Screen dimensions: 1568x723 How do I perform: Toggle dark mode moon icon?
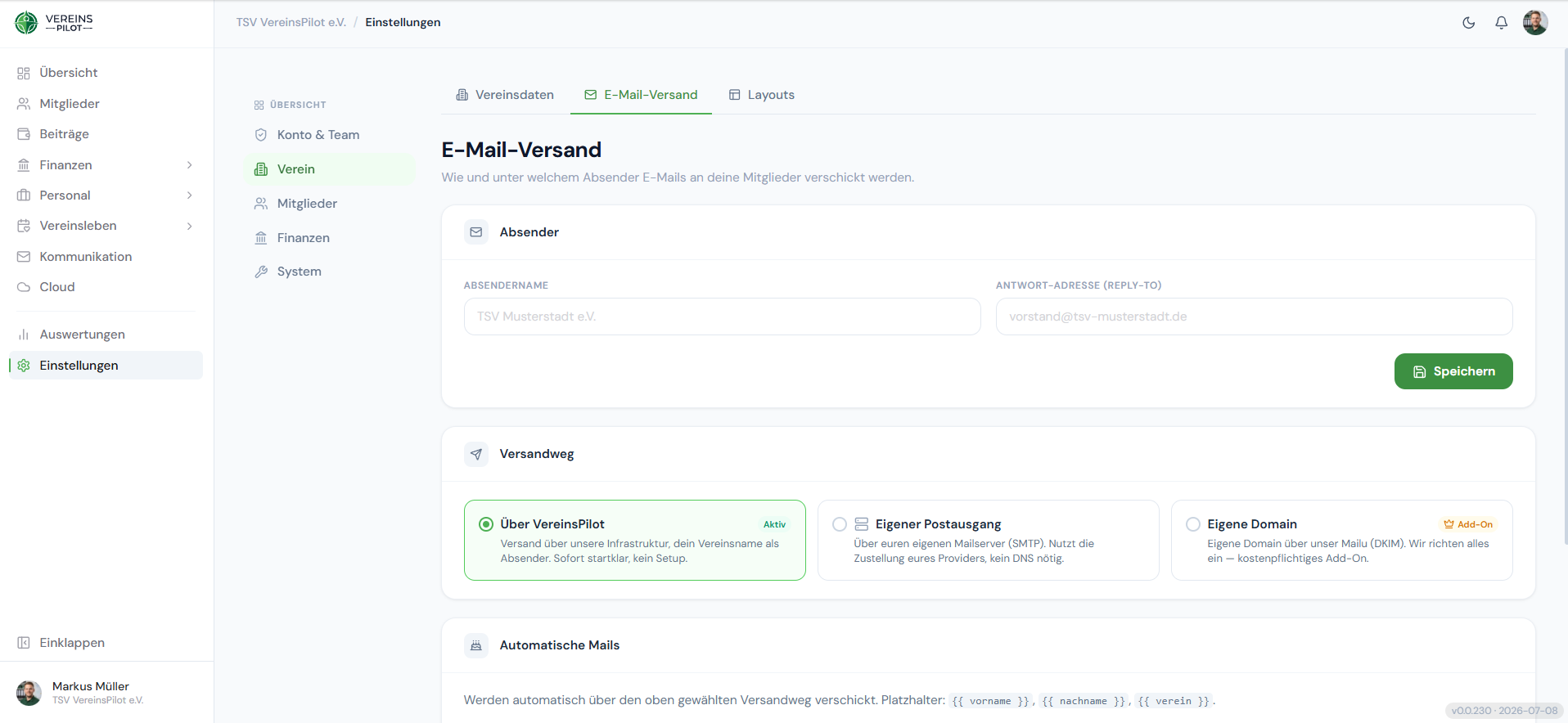(x=1469, y=23)
